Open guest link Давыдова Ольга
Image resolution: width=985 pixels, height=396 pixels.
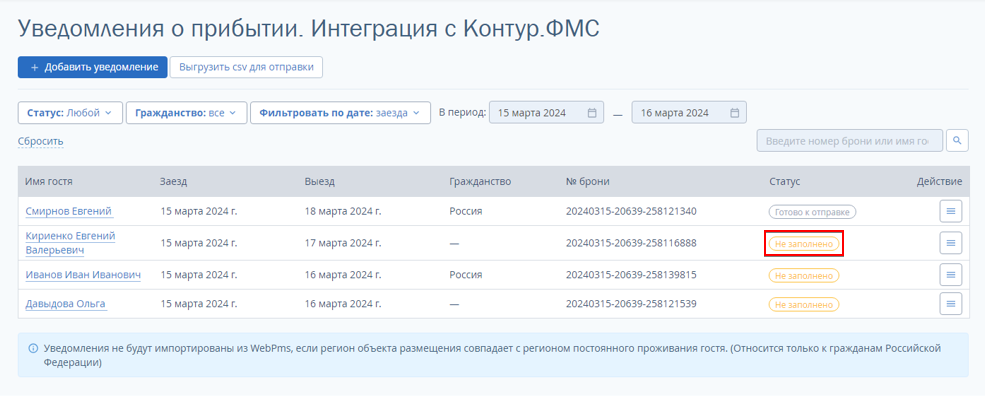[65, 304]
